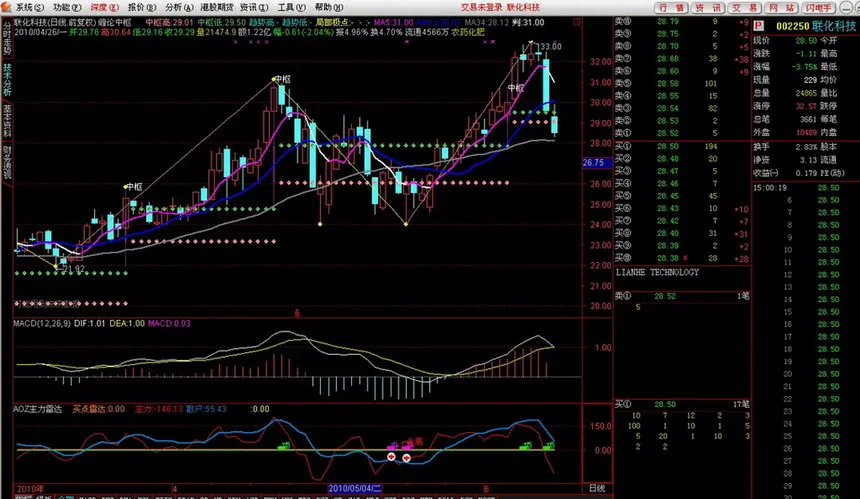
Task: Click the 卖⑩ ask row at 28.79
Action: pos(682,21)
